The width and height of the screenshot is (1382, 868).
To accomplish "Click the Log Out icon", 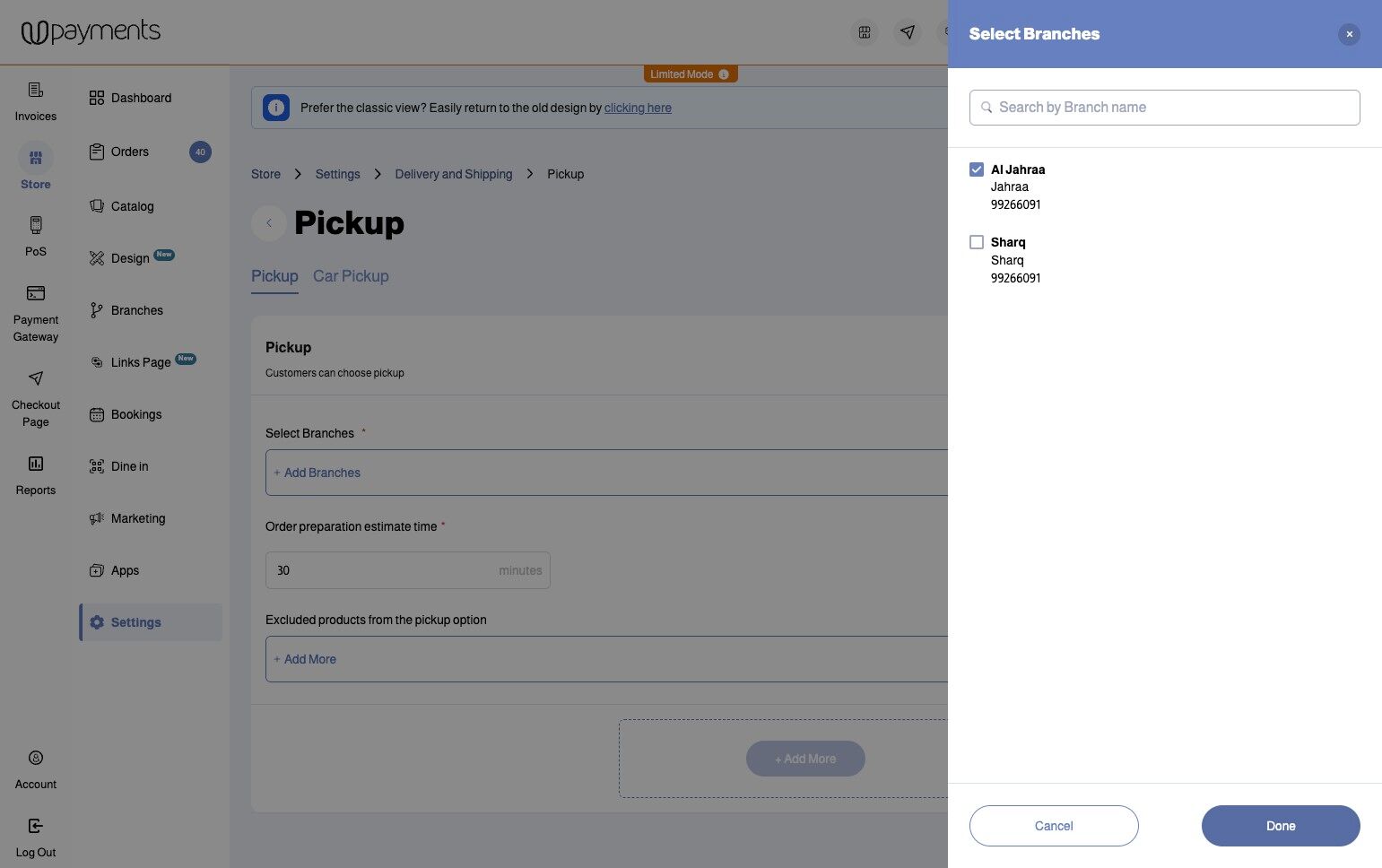I will [x=36, y=826].
